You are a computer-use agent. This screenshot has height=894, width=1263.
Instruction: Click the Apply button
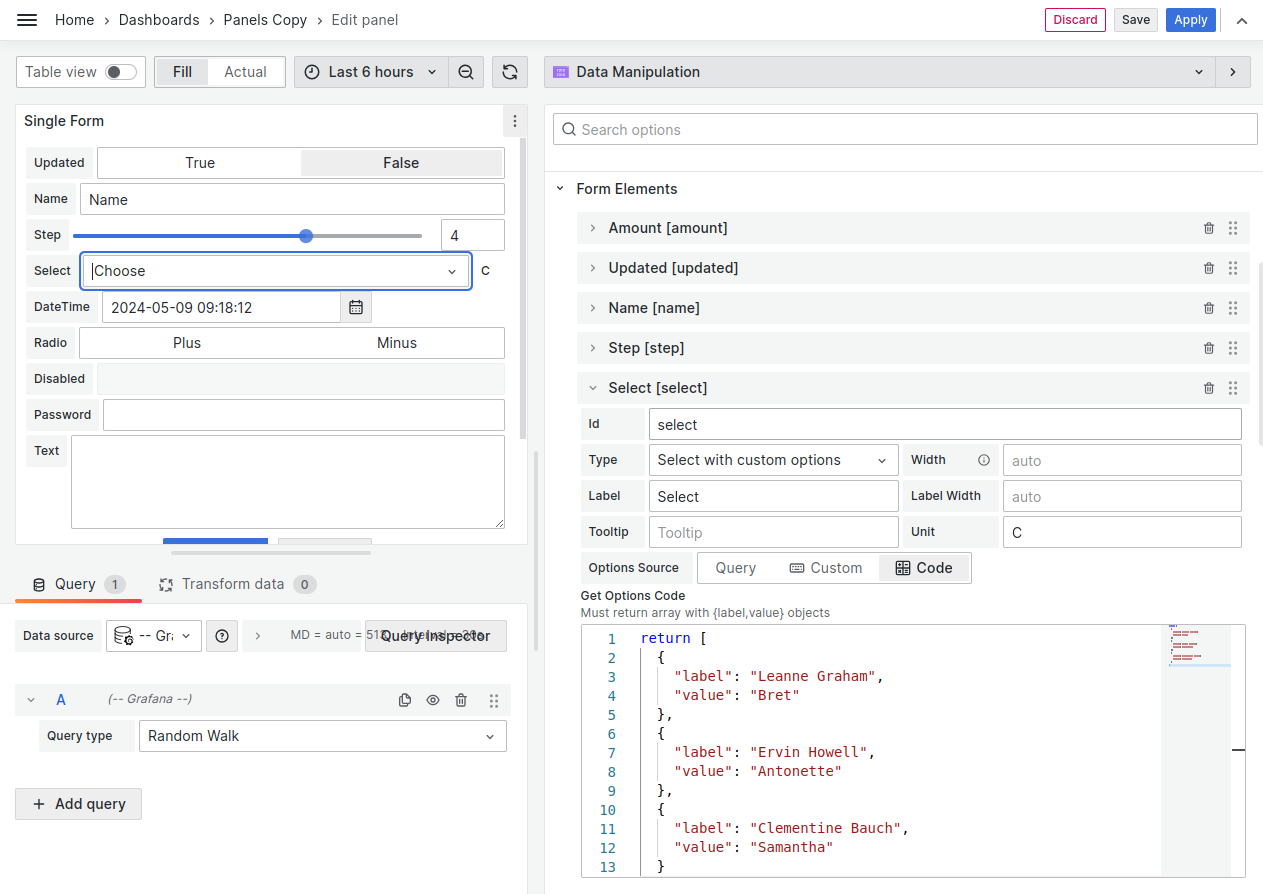tap(1190, 19)
